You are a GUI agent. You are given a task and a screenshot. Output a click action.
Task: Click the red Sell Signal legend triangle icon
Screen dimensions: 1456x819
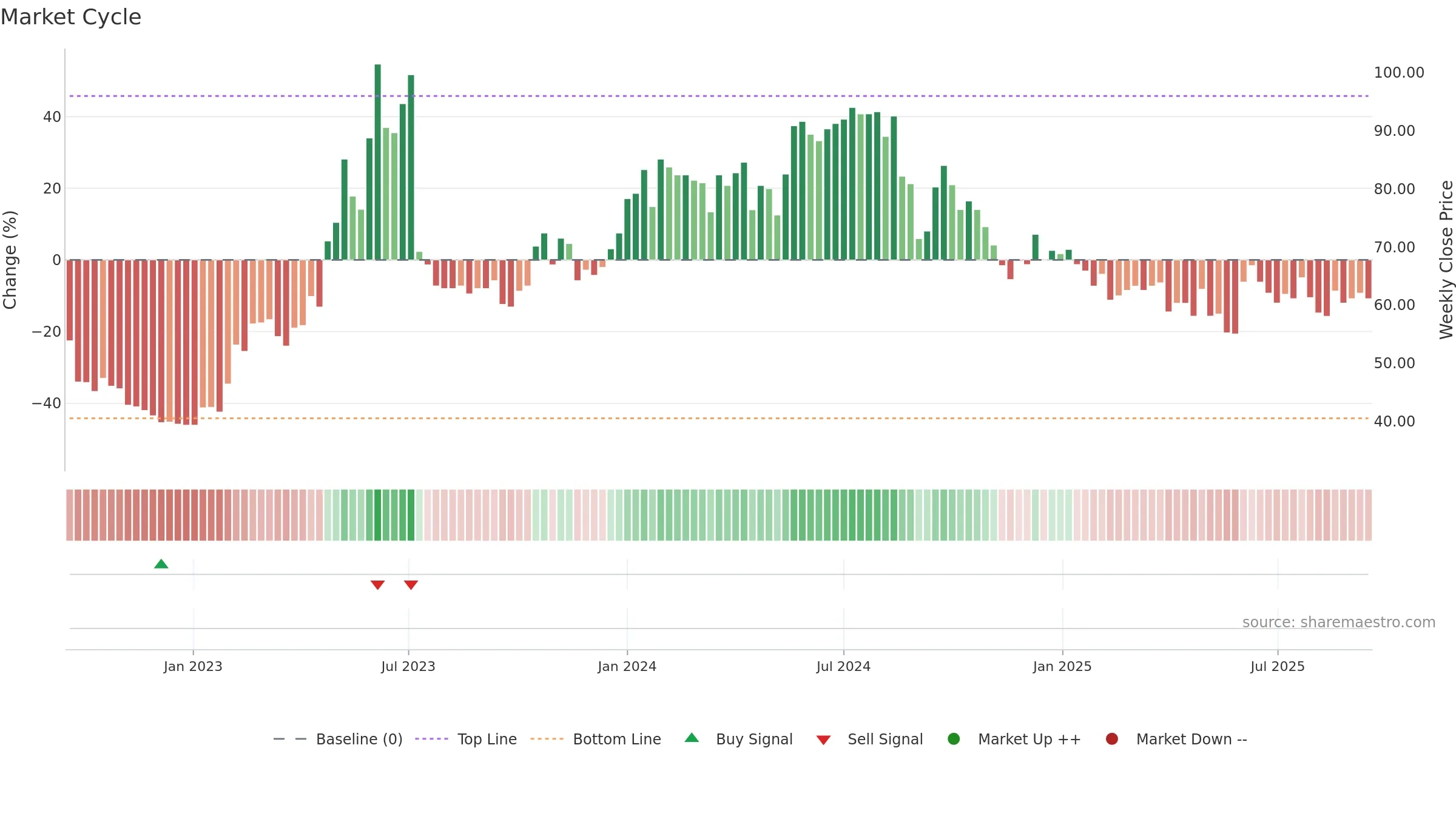pos(823,740)
